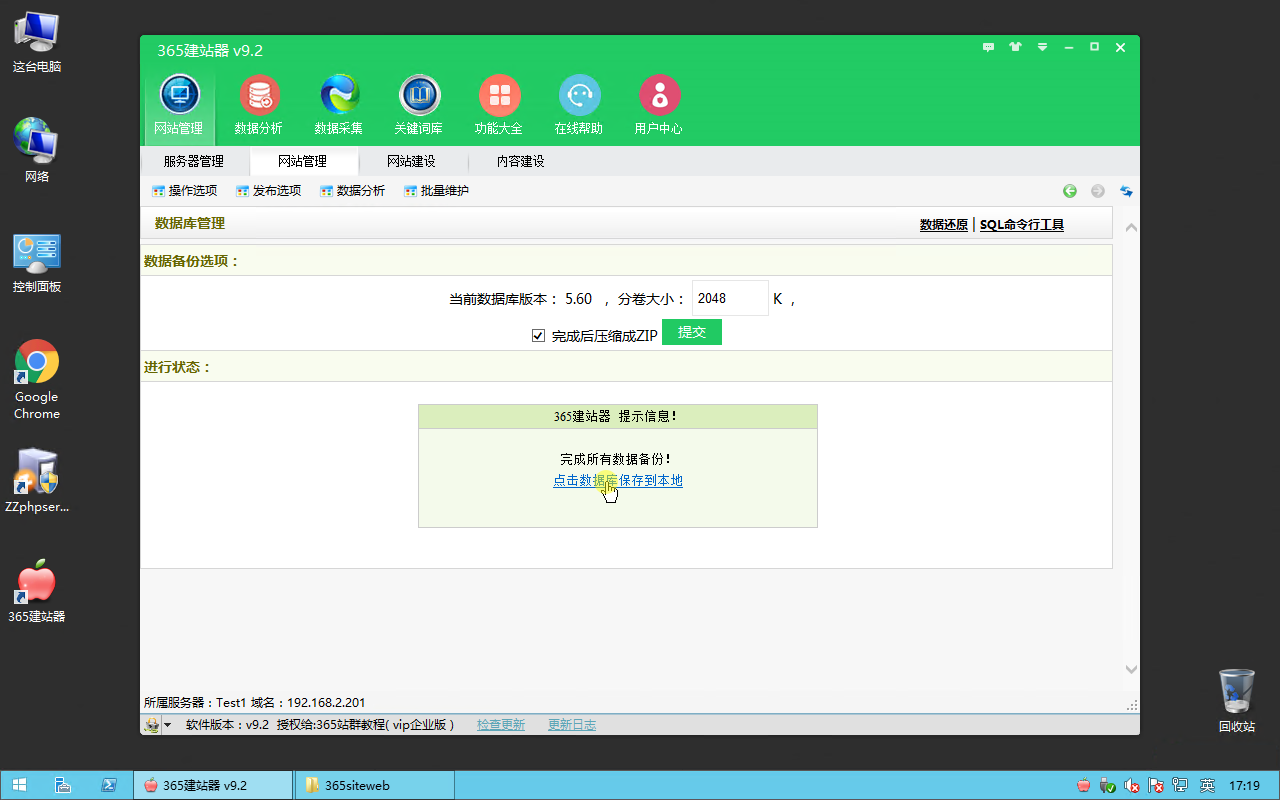Open 数据分析 sub-toolbar menu
Image resolution: width=1280 pixels, height=800 pixels.
coord(352,191)
